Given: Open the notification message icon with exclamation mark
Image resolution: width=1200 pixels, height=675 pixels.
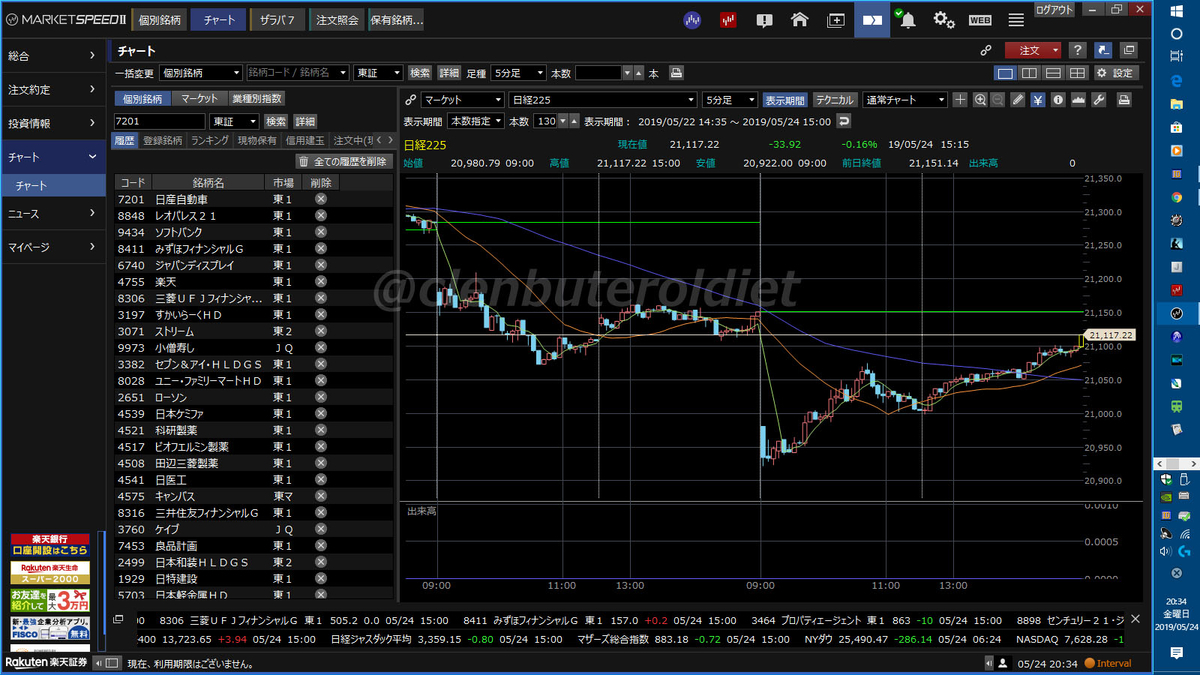Looking at the screenshot, I should pos(764,19).
